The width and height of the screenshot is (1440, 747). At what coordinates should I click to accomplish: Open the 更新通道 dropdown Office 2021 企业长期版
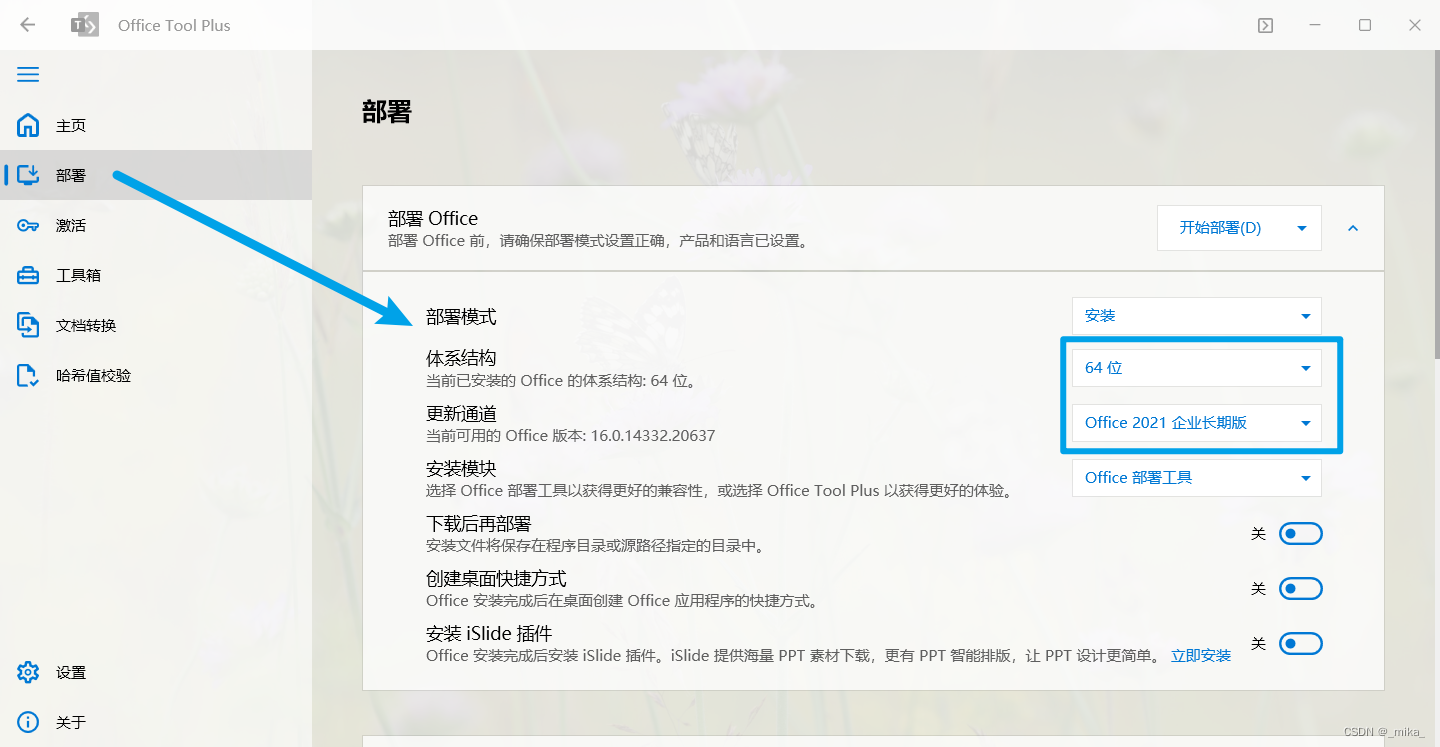[x=1197, y=423]
